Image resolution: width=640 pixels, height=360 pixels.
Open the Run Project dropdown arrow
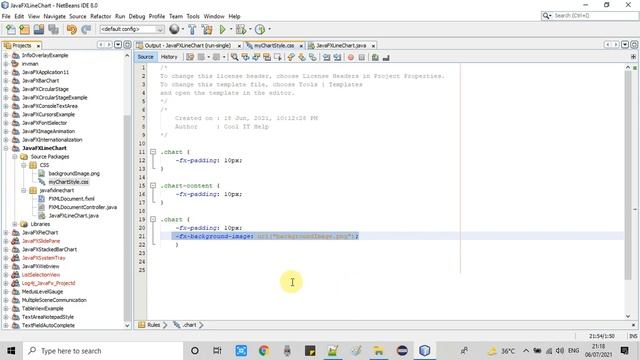[x=231, y=29]
